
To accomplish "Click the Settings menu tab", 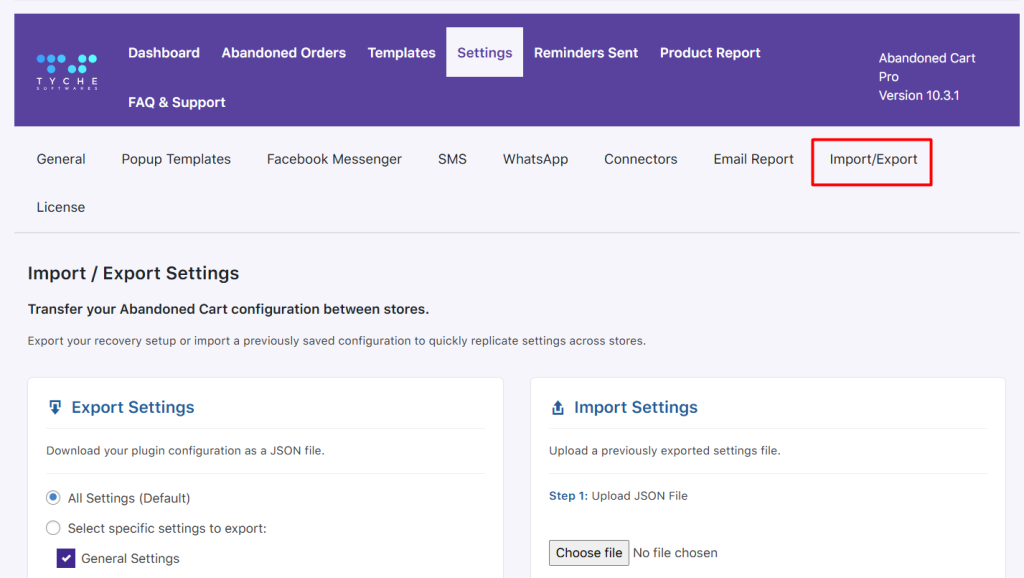I will pos(484,53).
